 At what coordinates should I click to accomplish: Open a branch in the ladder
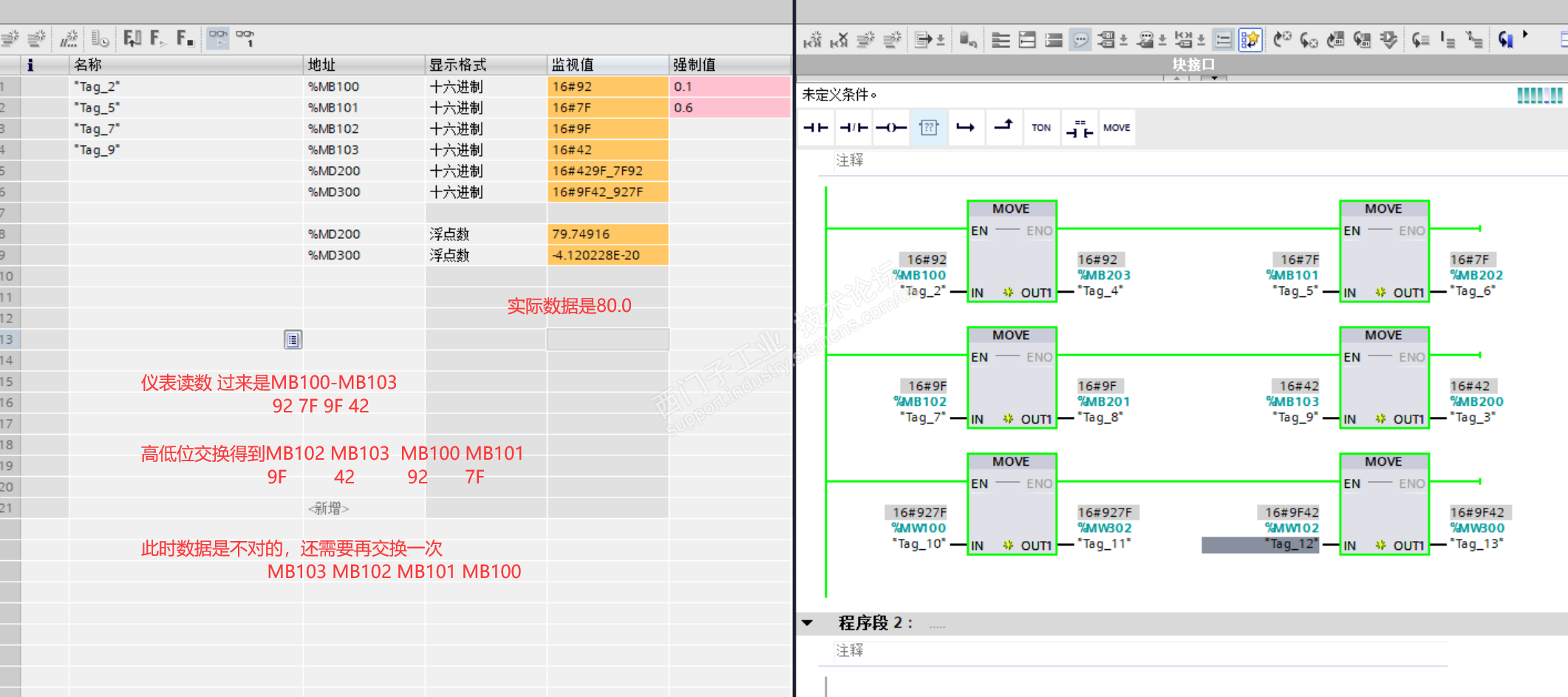pos(966,127)
